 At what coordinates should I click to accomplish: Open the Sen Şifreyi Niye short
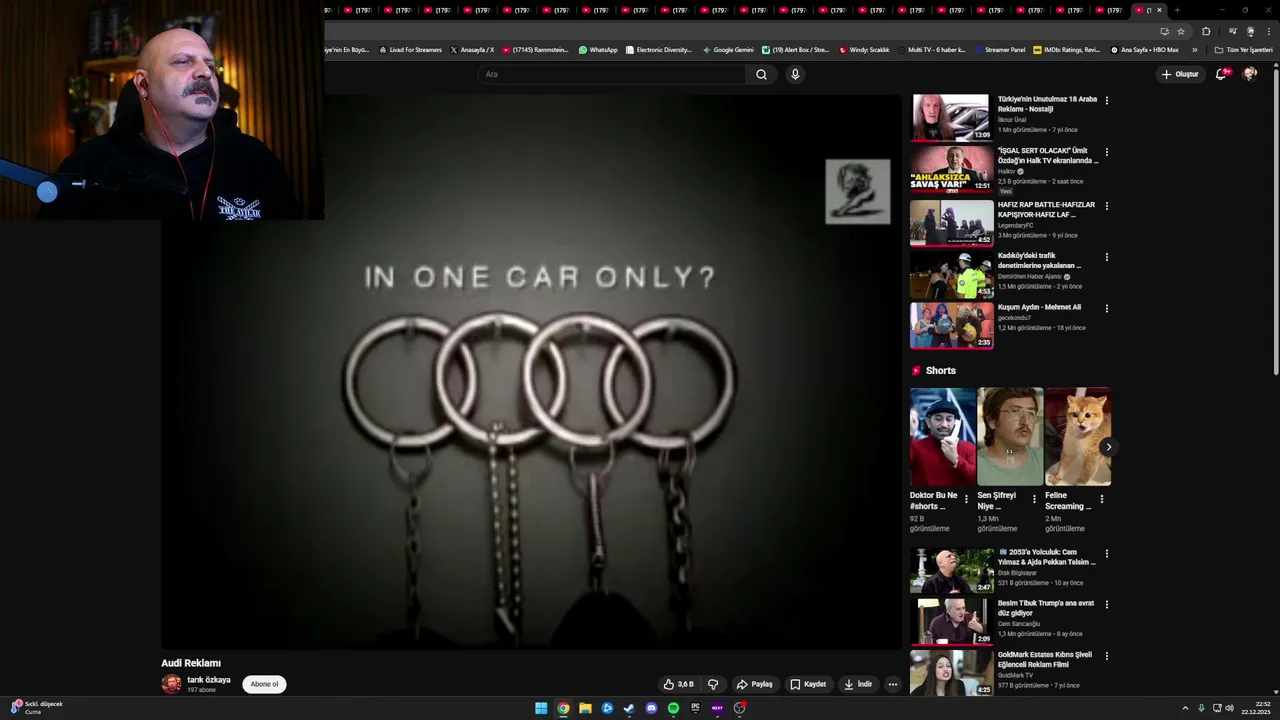tap(1010, 436)
